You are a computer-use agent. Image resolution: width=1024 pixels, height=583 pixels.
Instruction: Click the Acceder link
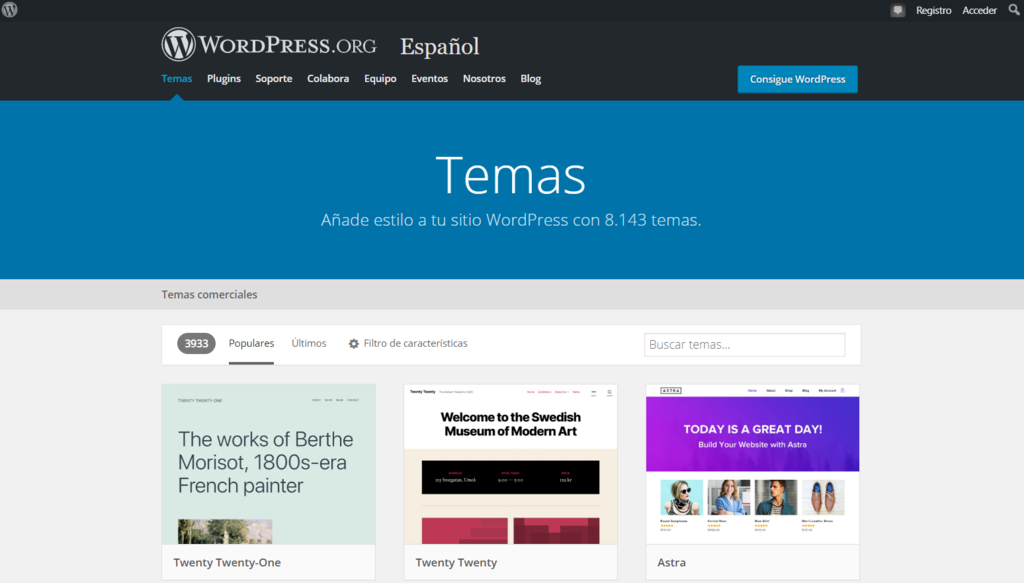pyautogui.click(x=978, y=10)
